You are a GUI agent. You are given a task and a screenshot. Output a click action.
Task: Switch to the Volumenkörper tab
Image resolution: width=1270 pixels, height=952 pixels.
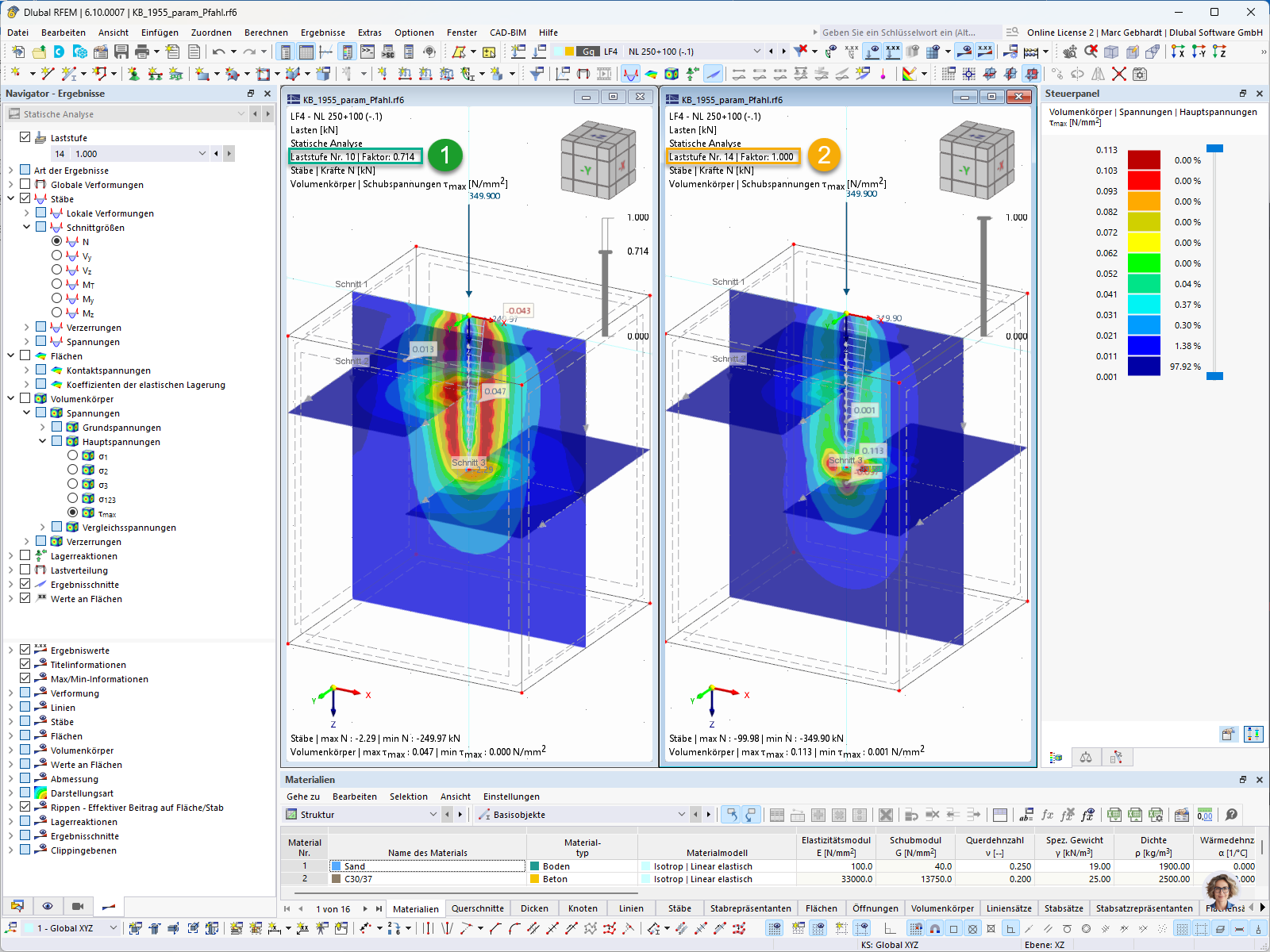click(942, 908)
